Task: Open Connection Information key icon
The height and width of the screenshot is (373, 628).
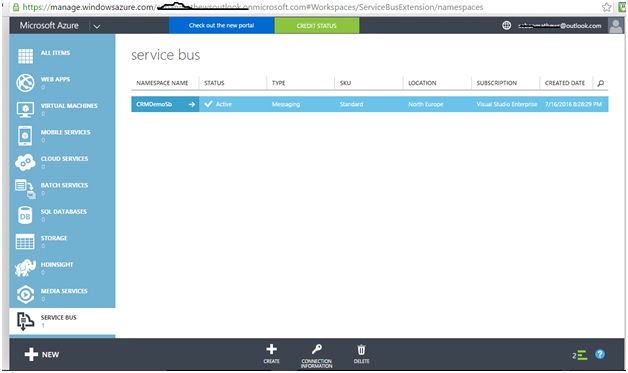Action: click(317, 349)
